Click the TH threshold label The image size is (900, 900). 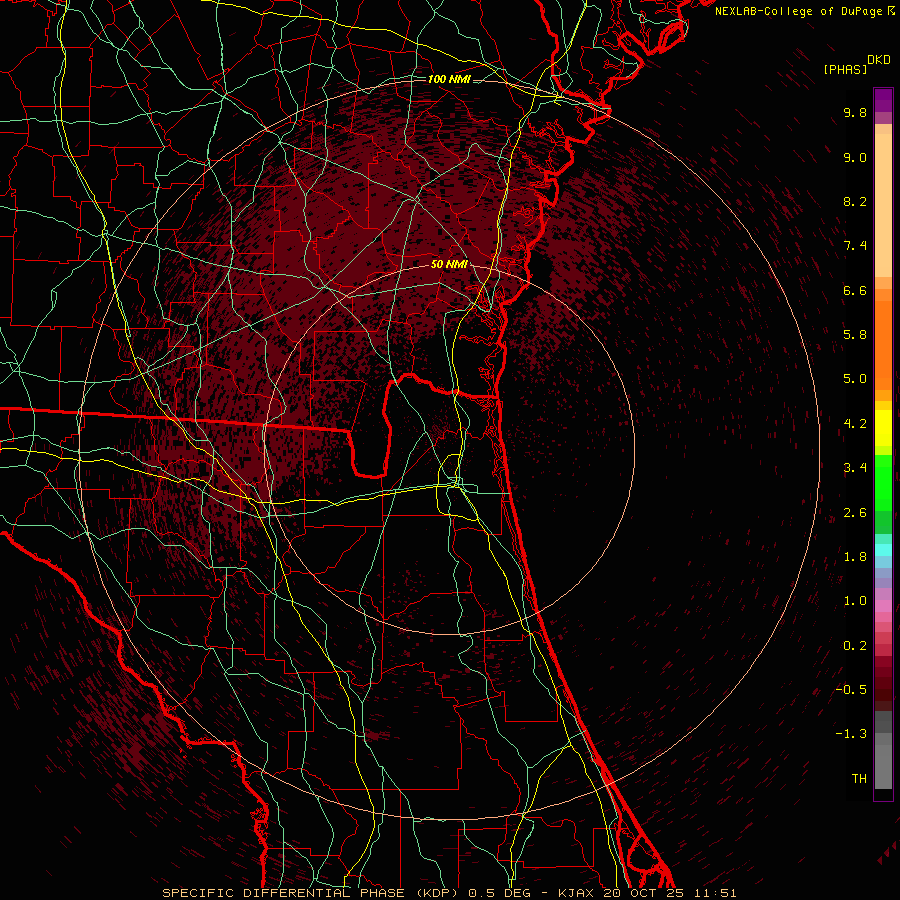point(859,779)
